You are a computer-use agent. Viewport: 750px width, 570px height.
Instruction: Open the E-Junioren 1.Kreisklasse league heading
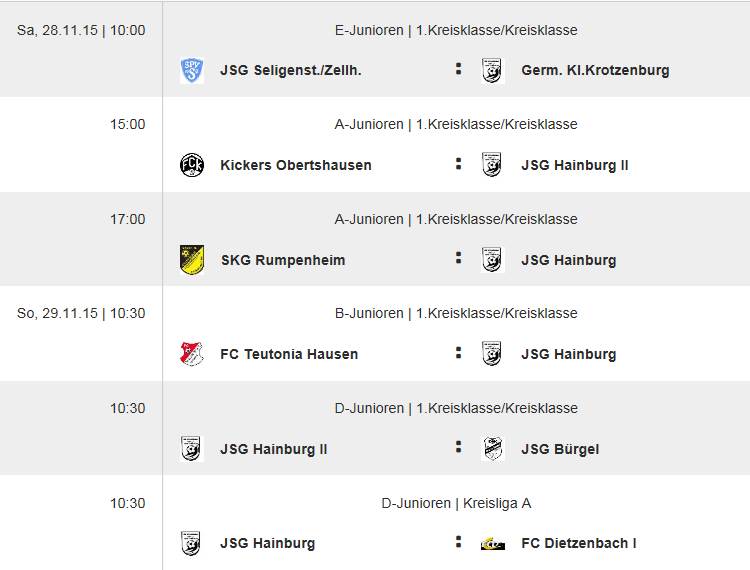tap(456, 30)
